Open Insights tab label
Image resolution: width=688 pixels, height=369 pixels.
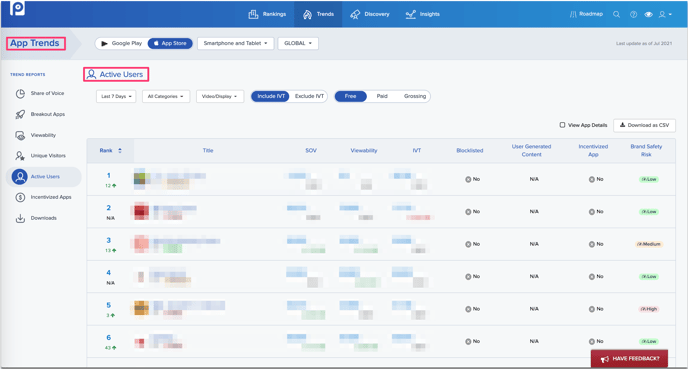(x=430, y=14)
